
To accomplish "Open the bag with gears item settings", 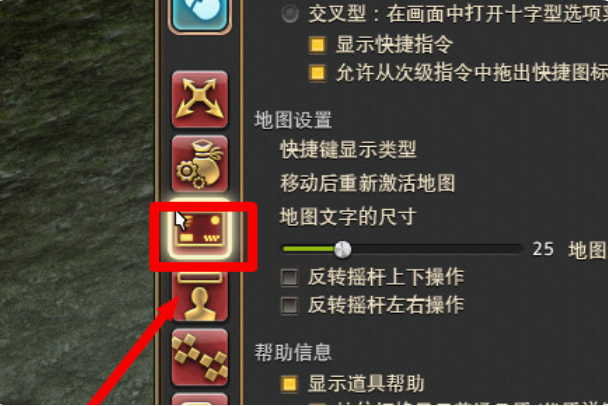I will 200,164.
